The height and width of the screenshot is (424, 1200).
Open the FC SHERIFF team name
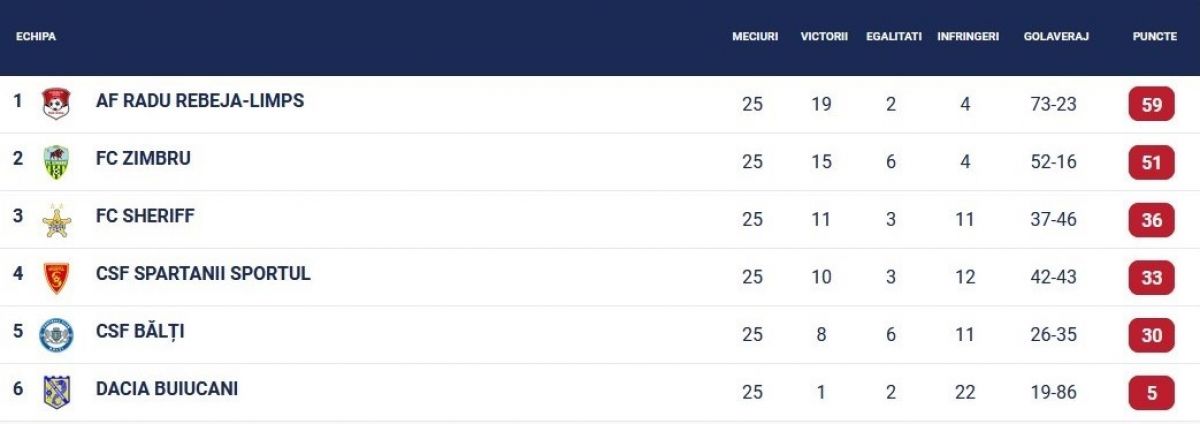pyautogui.click(x=145, y=216)
